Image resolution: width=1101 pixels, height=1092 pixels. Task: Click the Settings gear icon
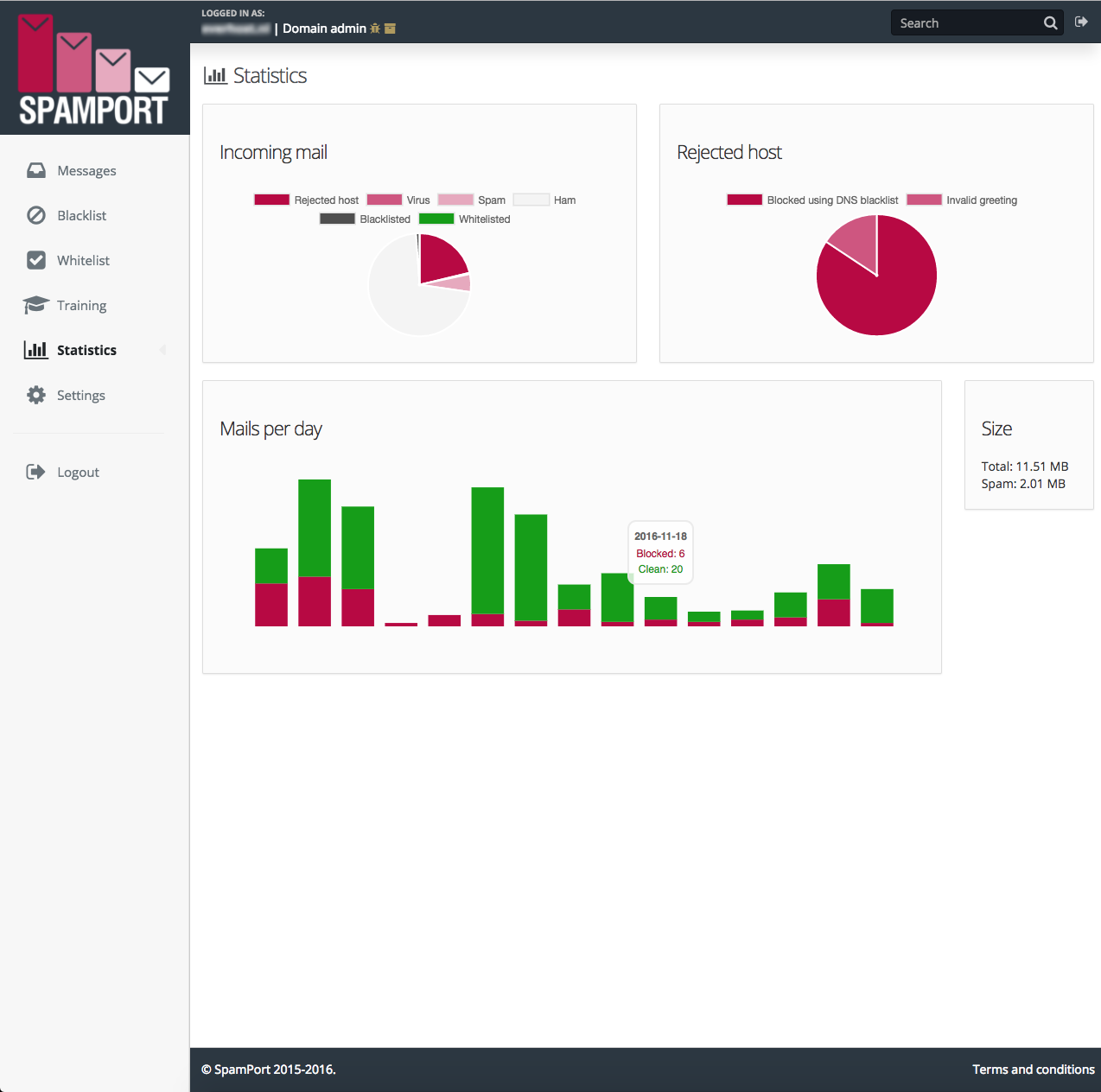pos(36,395)
